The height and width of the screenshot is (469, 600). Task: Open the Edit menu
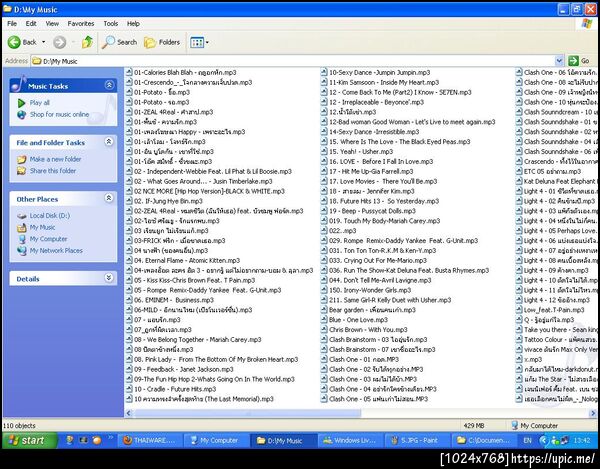pos(31,23)
